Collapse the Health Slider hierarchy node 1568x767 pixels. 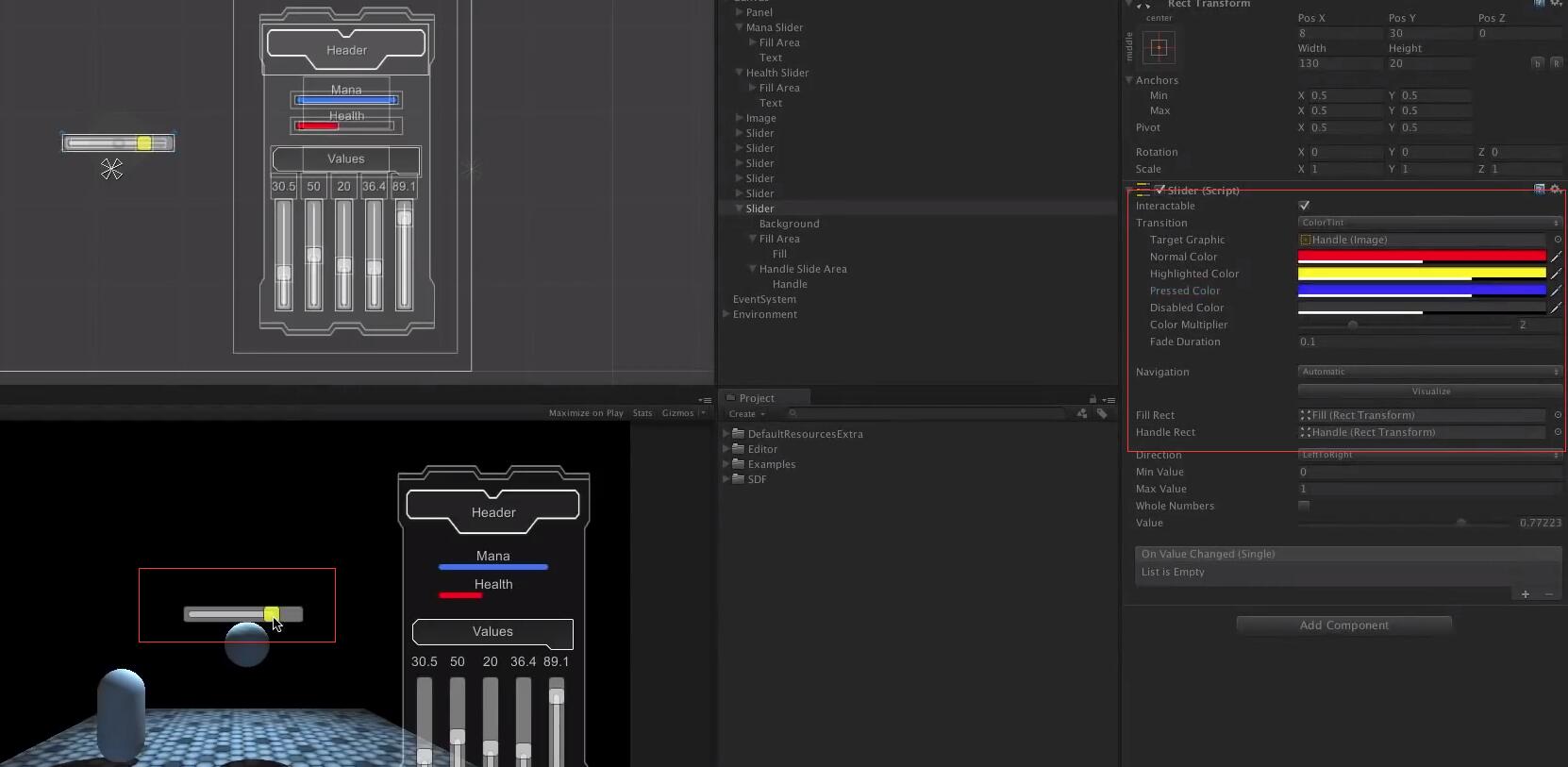click(x=740, y=73)
